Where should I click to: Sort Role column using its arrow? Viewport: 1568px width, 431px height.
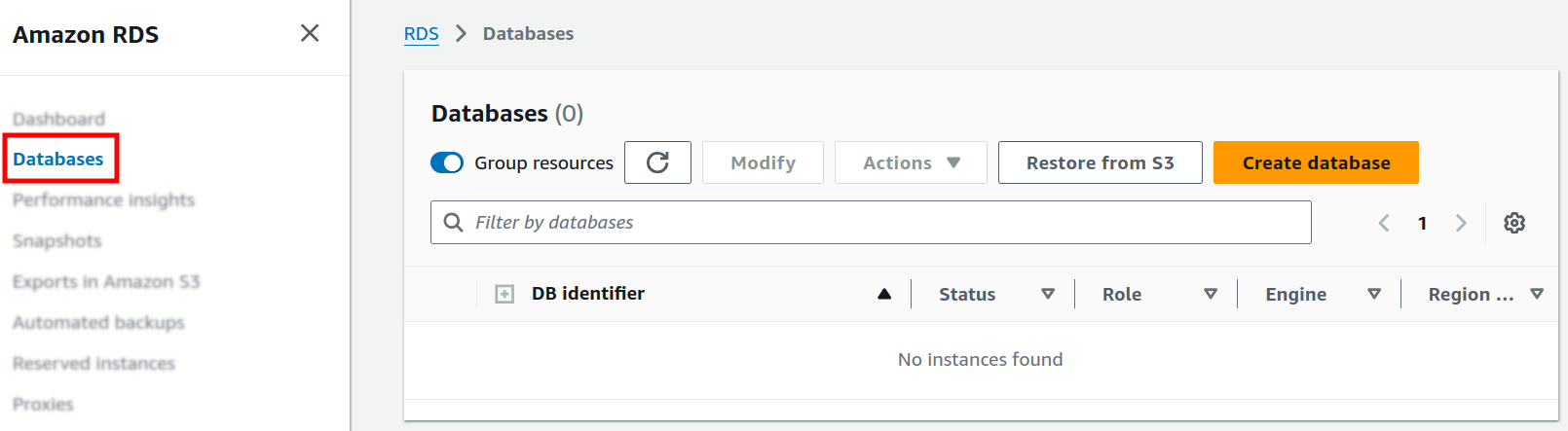tap(1211, 294)
